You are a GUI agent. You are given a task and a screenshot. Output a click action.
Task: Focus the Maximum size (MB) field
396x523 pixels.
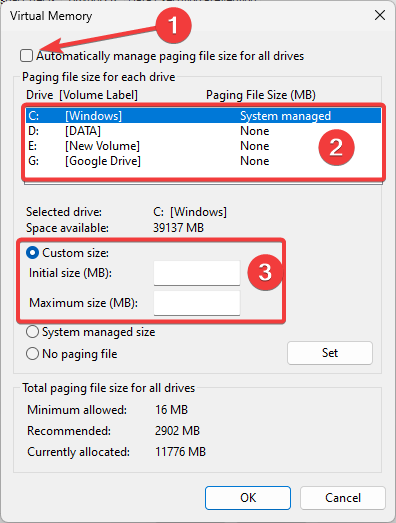point(197,303)
